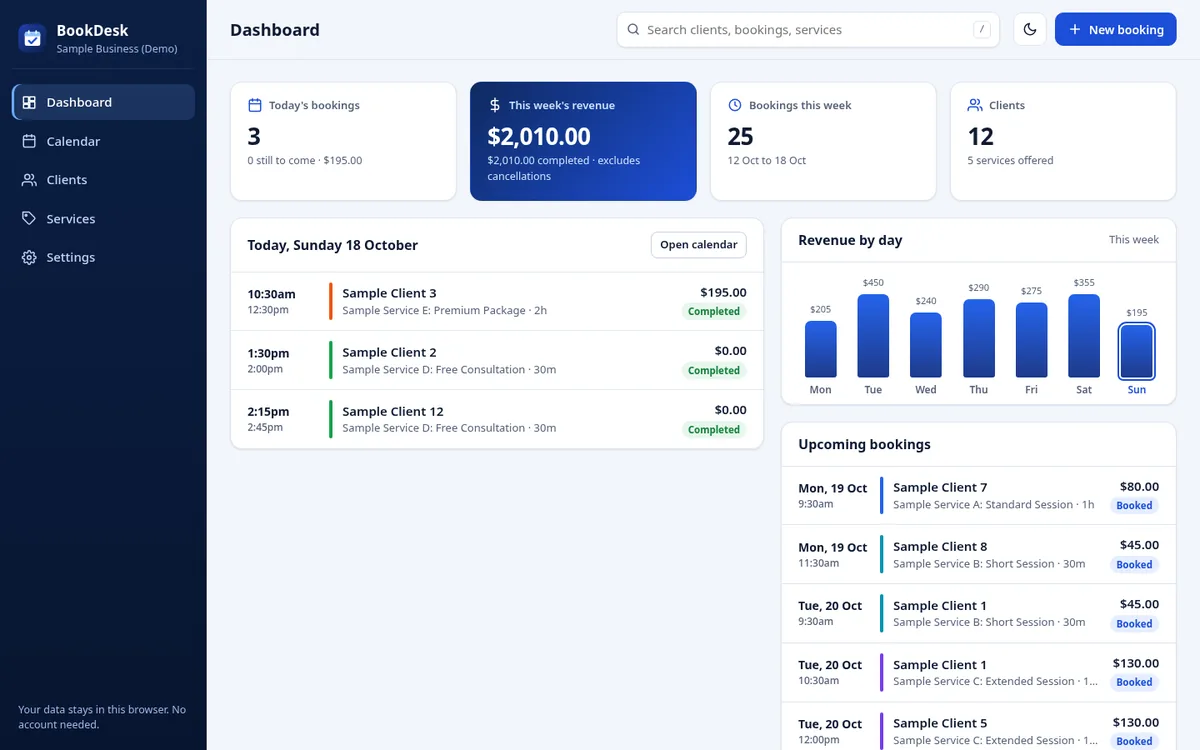Open Settings from the sidebar
The height and width of the screenshot is (750, 1200).
(104, 257)
